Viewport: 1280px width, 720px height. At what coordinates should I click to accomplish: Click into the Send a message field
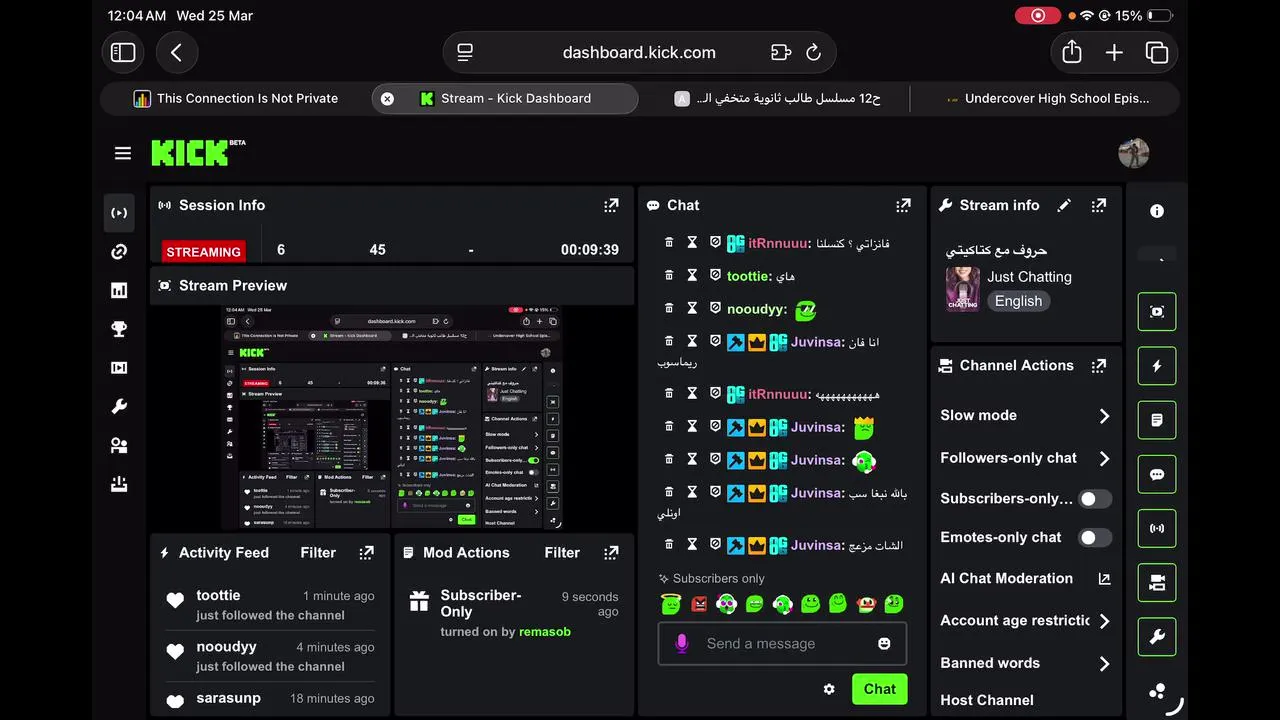coord(782,644)
